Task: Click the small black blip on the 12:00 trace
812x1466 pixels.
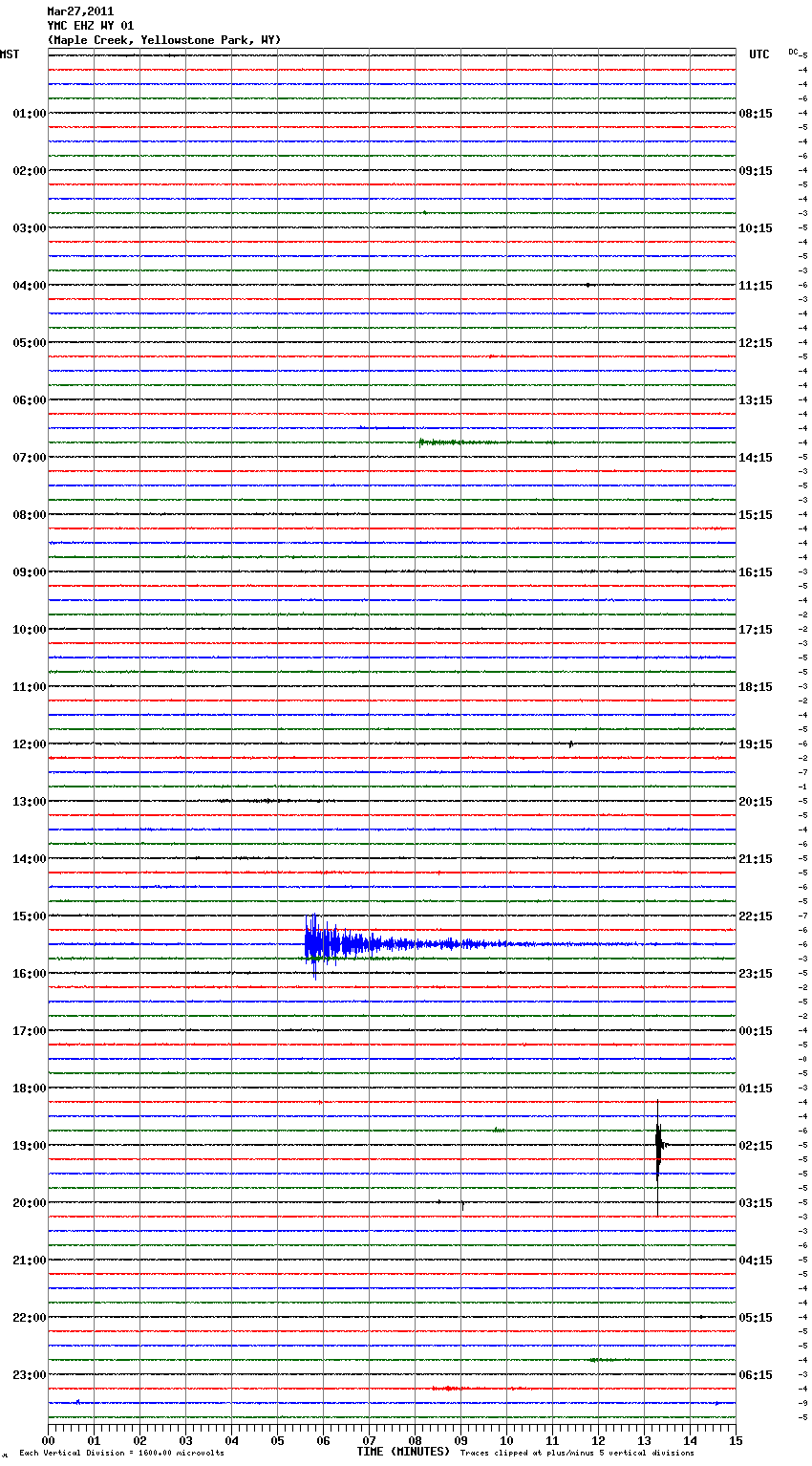Action: (x=570, y=744)
